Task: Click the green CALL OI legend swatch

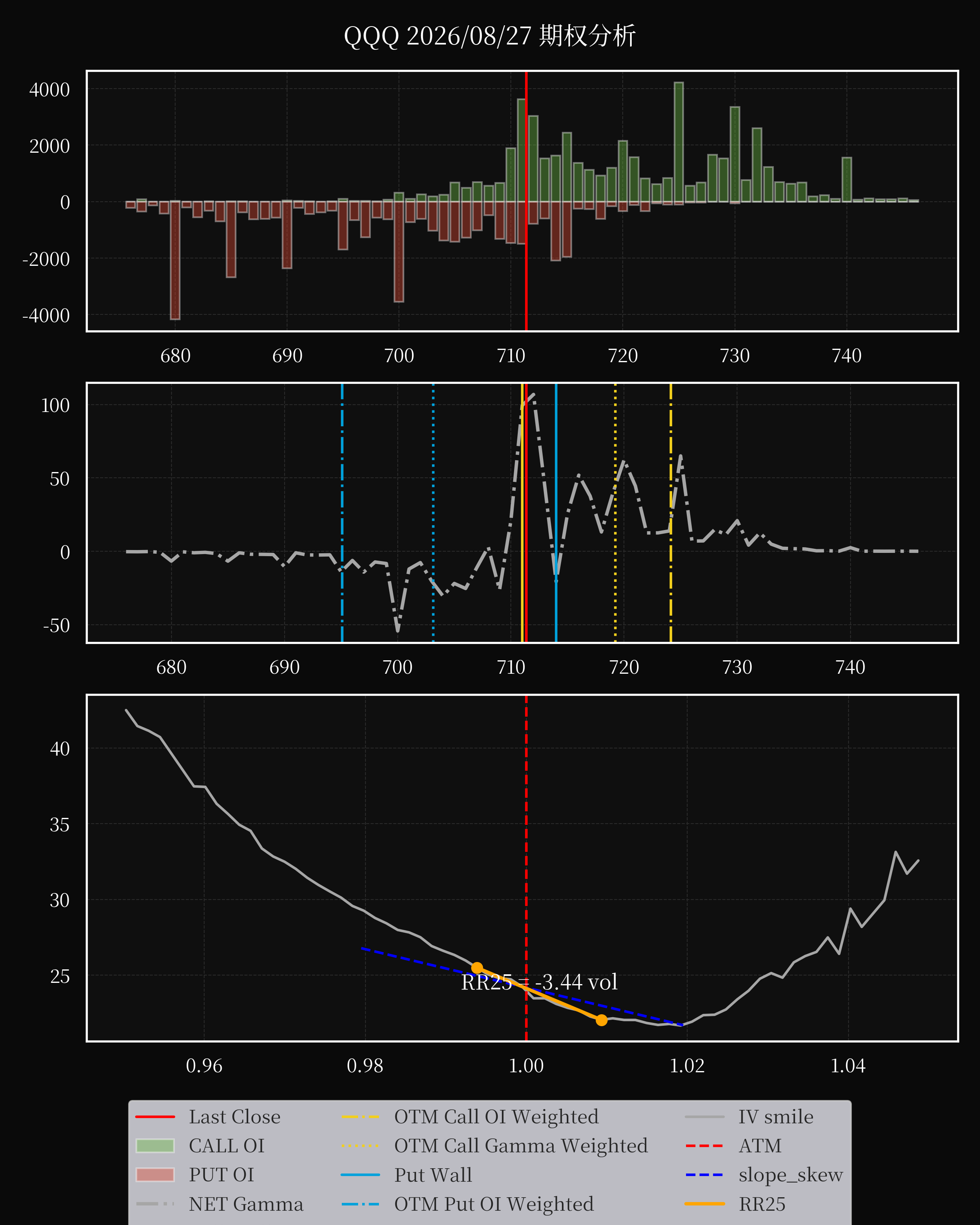Action: (x=155, y=1146)
